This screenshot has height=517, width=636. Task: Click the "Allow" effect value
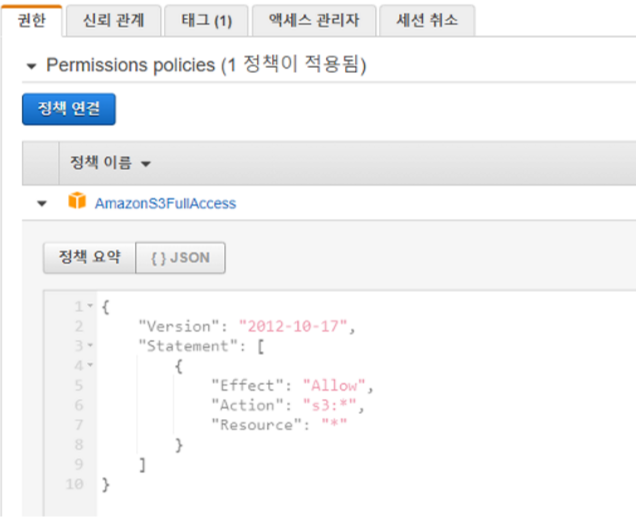point(334,386)
